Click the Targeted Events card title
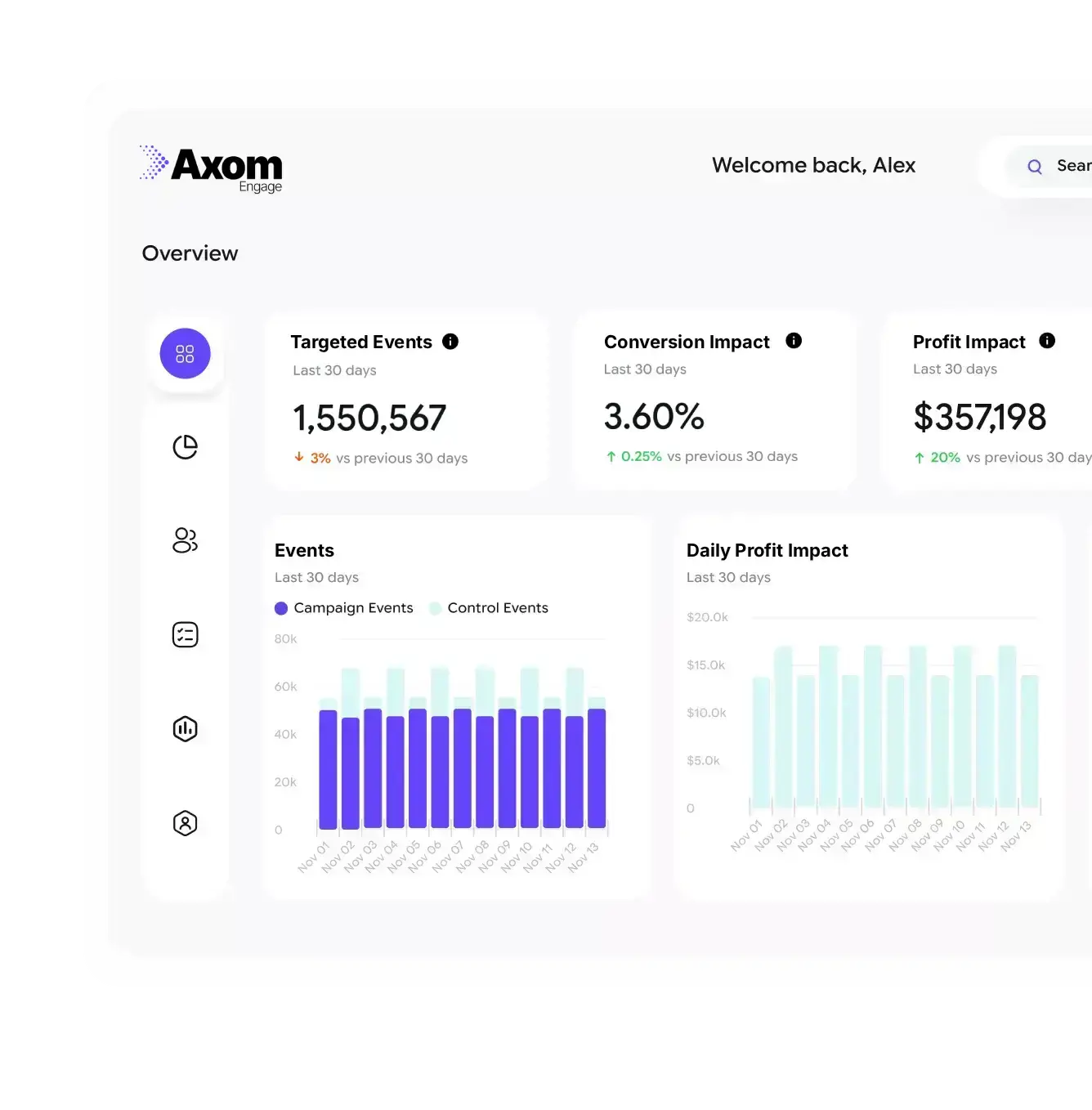1092x1110 pixels. [x=361, y=342]
